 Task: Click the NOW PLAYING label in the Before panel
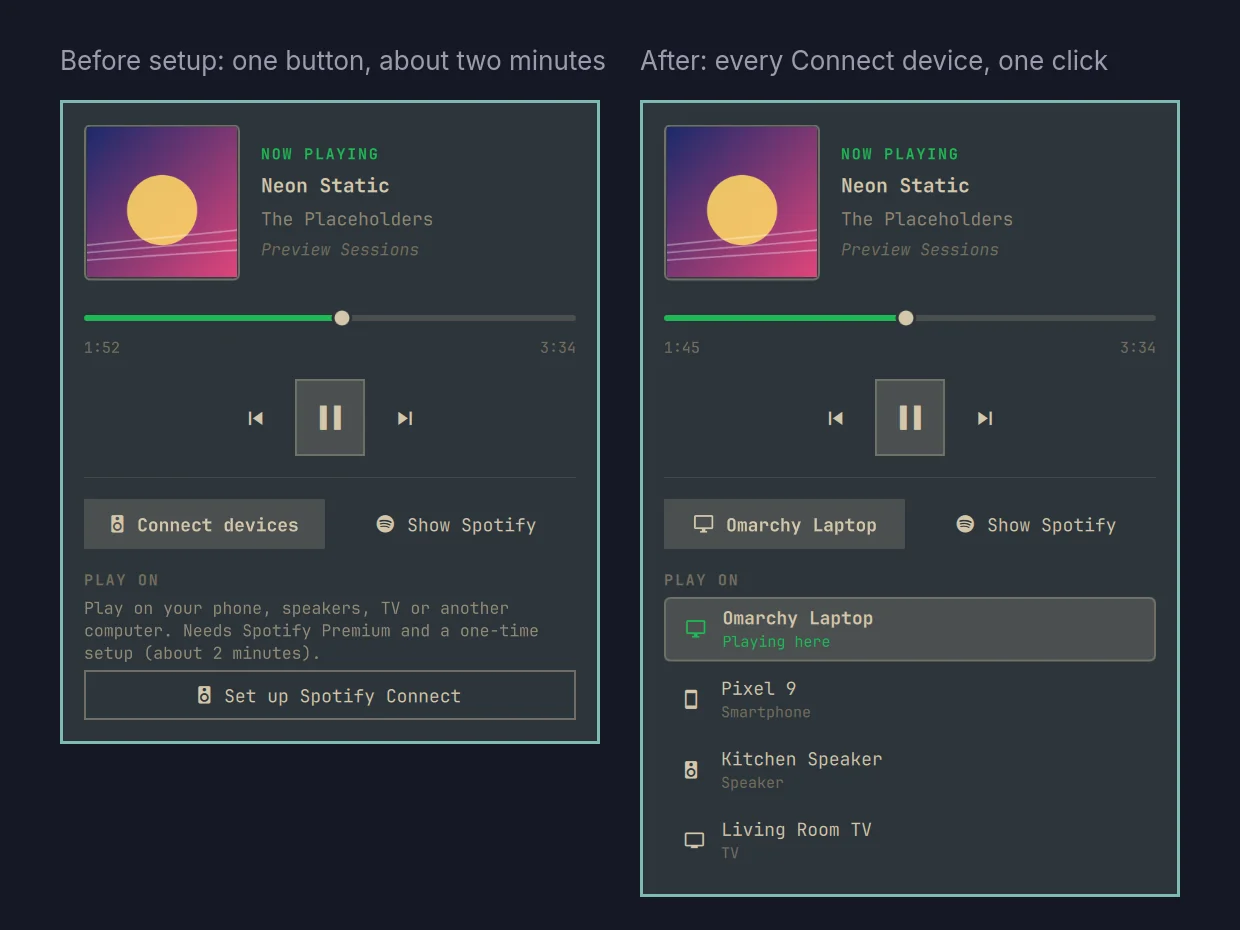click(320, 154)
